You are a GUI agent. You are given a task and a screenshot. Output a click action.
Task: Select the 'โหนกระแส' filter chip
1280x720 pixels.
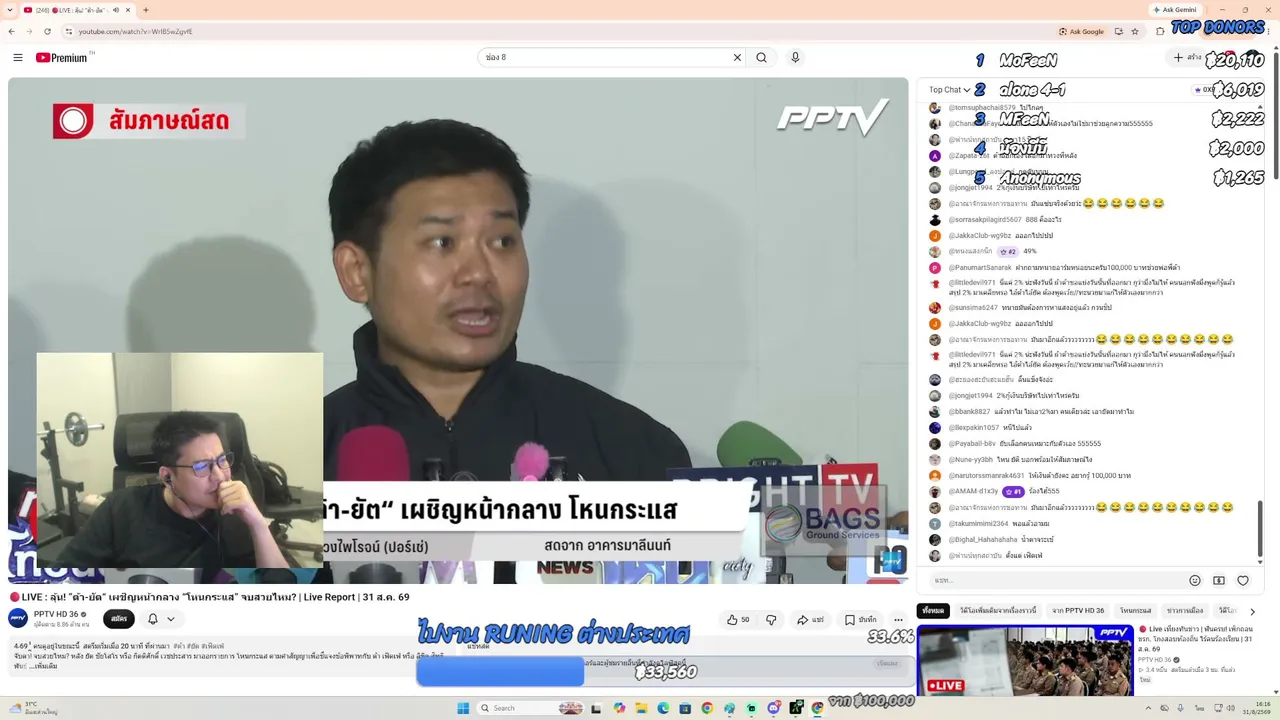[1135, 610]
